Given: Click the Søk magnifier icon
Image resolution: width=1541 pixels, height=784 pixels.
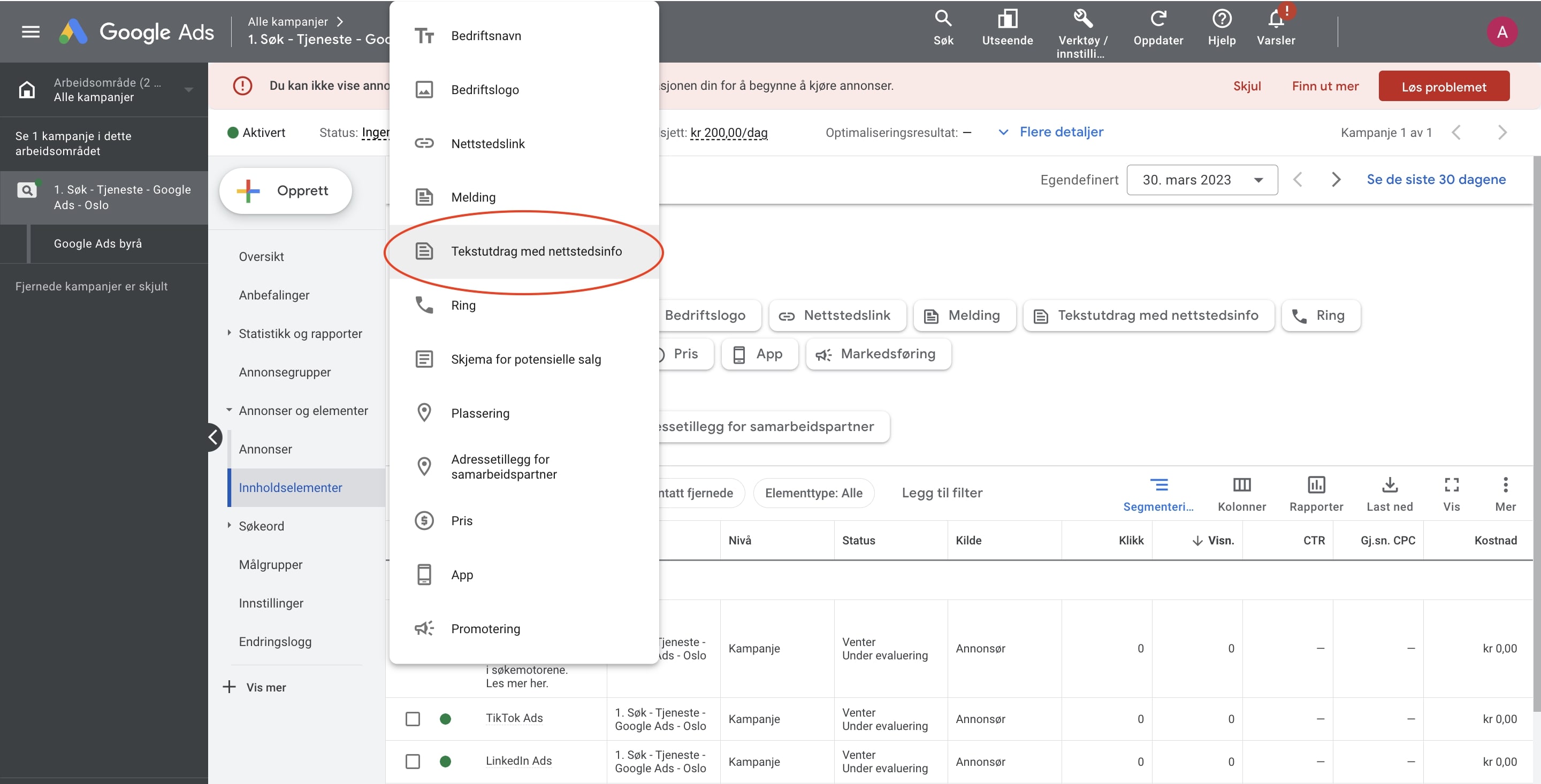Looking at the screenshot, I should click(x=943, y=19).
